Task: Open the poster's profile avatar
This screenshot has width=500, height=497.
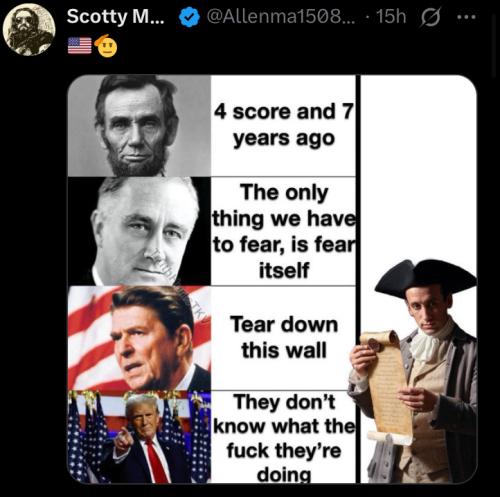Action: point(29,29)
